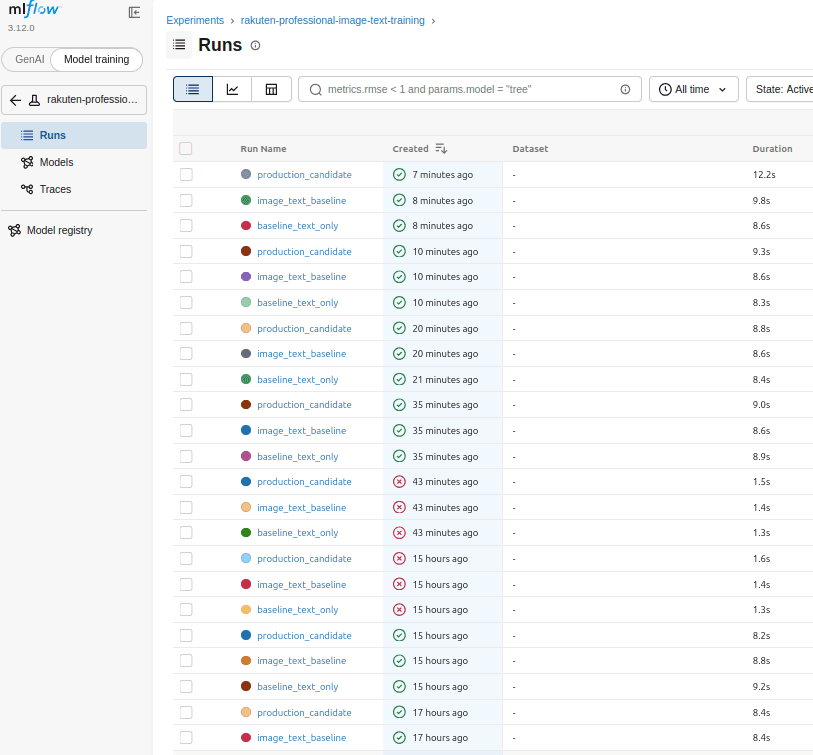Screen dimensions: 813x755
Task: Select the GenAI mode tab
Action: point(30,59)
